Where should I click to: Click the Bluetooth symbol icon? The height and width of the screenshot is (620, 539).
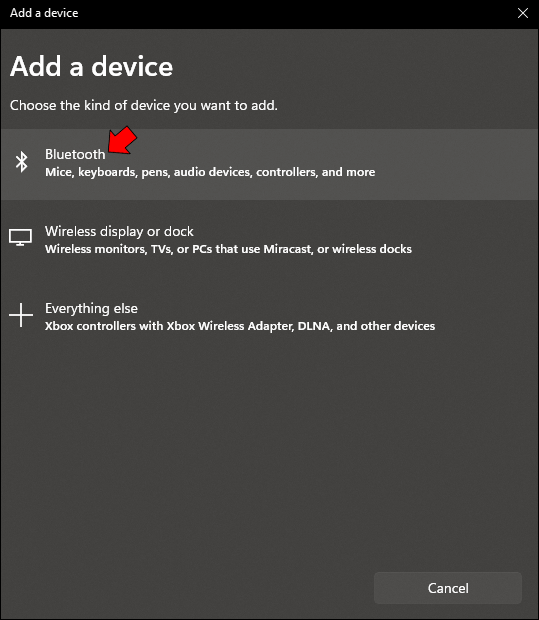[21, 162]
